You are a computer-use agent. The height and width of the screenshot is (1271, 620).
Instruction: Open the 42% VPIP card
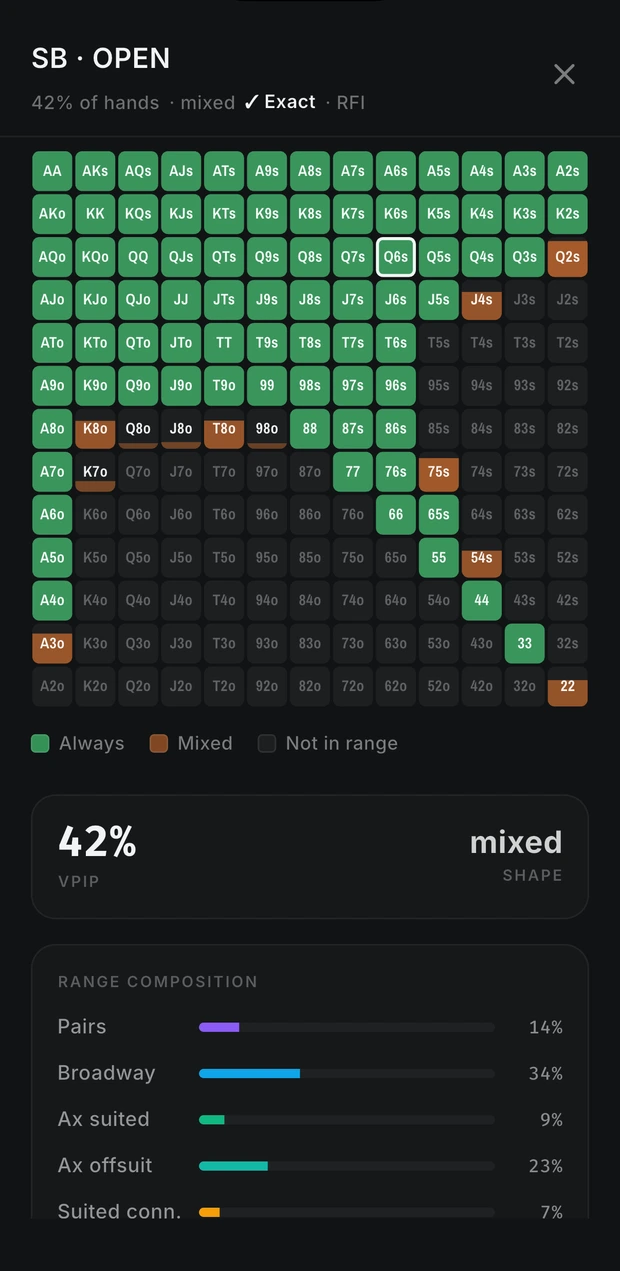(x=310, y=857)
